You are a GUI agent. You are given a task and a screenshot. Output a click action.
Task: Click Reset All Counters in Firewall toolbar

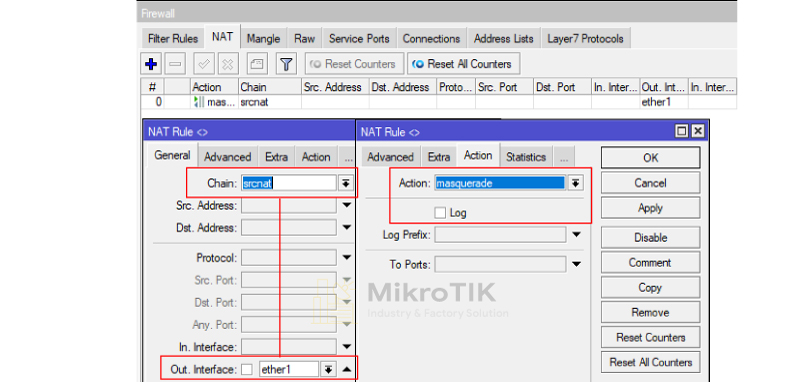(463, 64)
